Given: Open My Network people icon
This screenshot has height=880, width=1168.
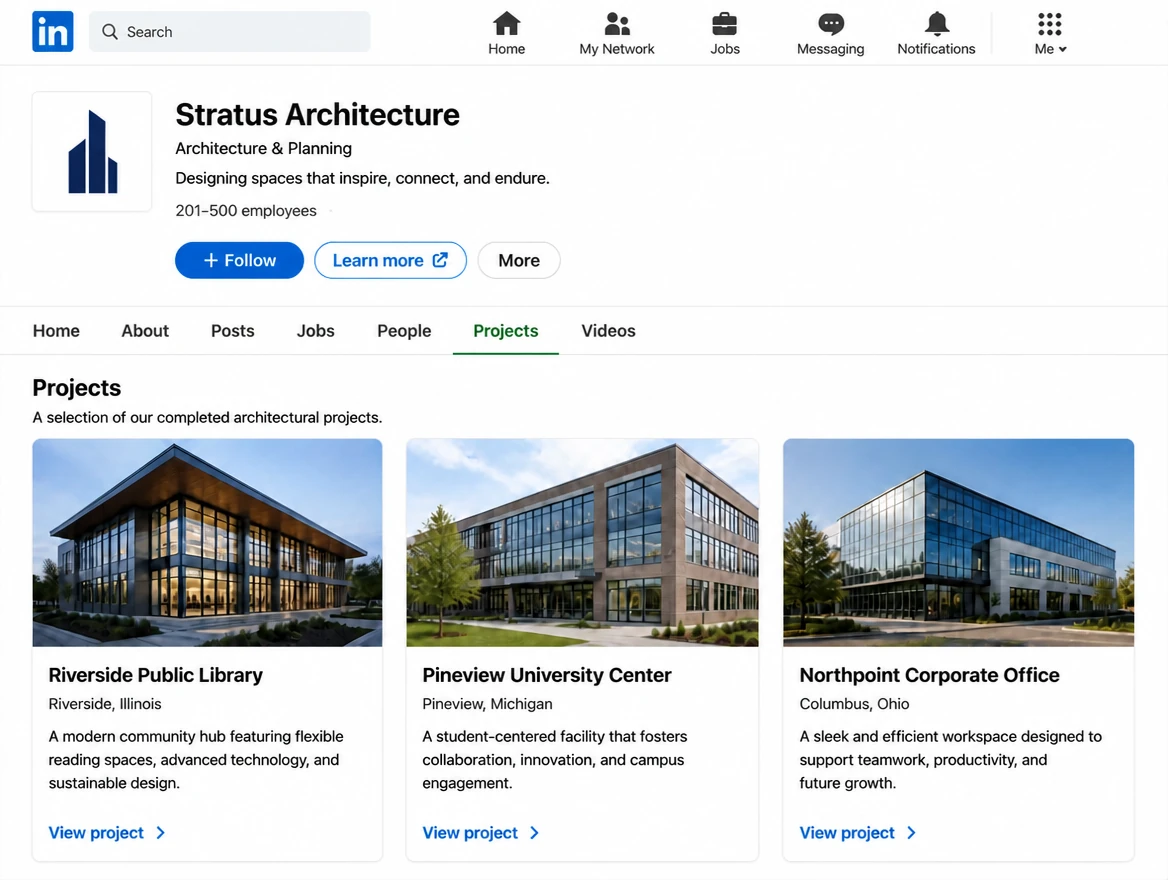Looking at the screenshot, I should [617, 24].
